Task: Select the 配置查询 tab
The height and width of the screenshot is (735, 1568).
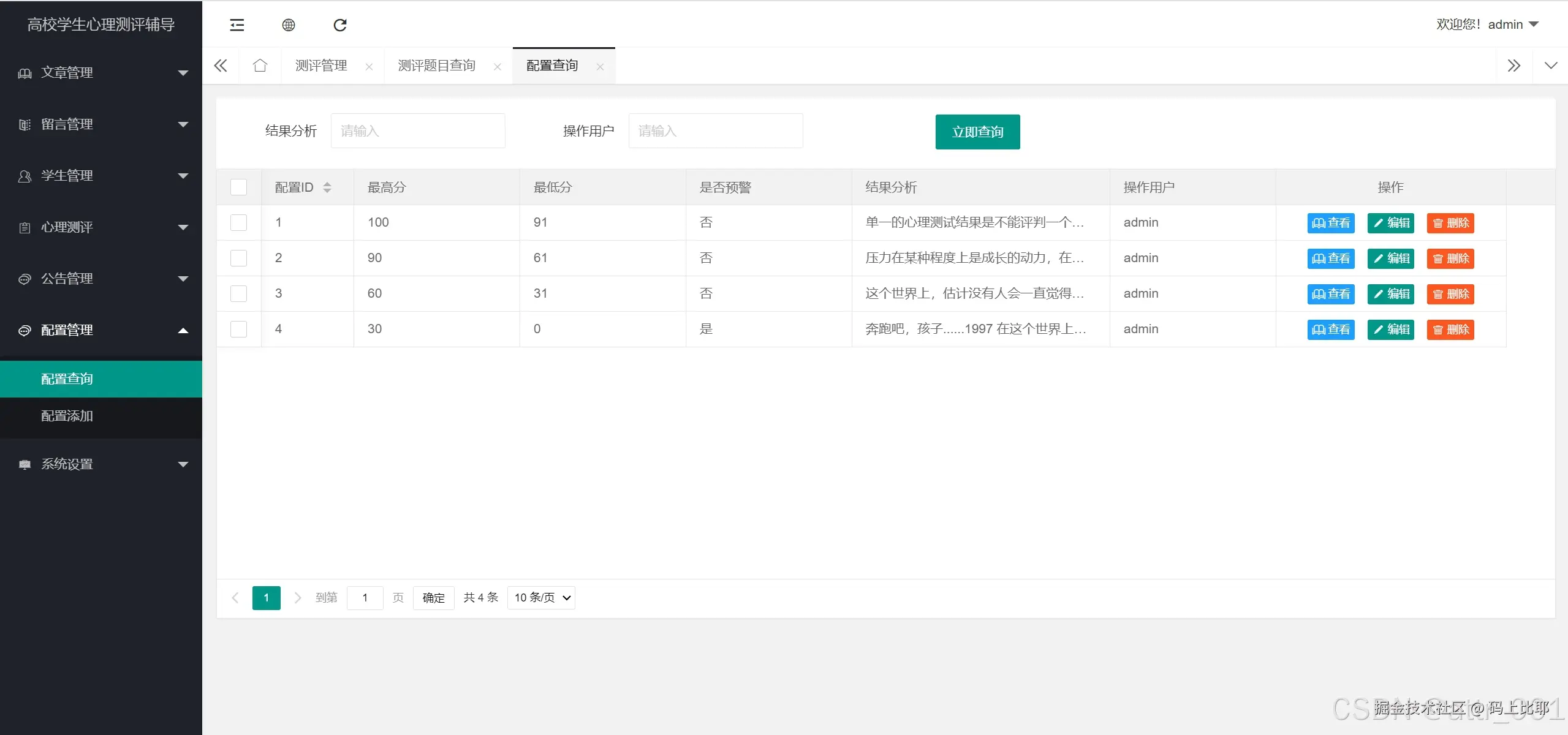Action: (552, 66)
